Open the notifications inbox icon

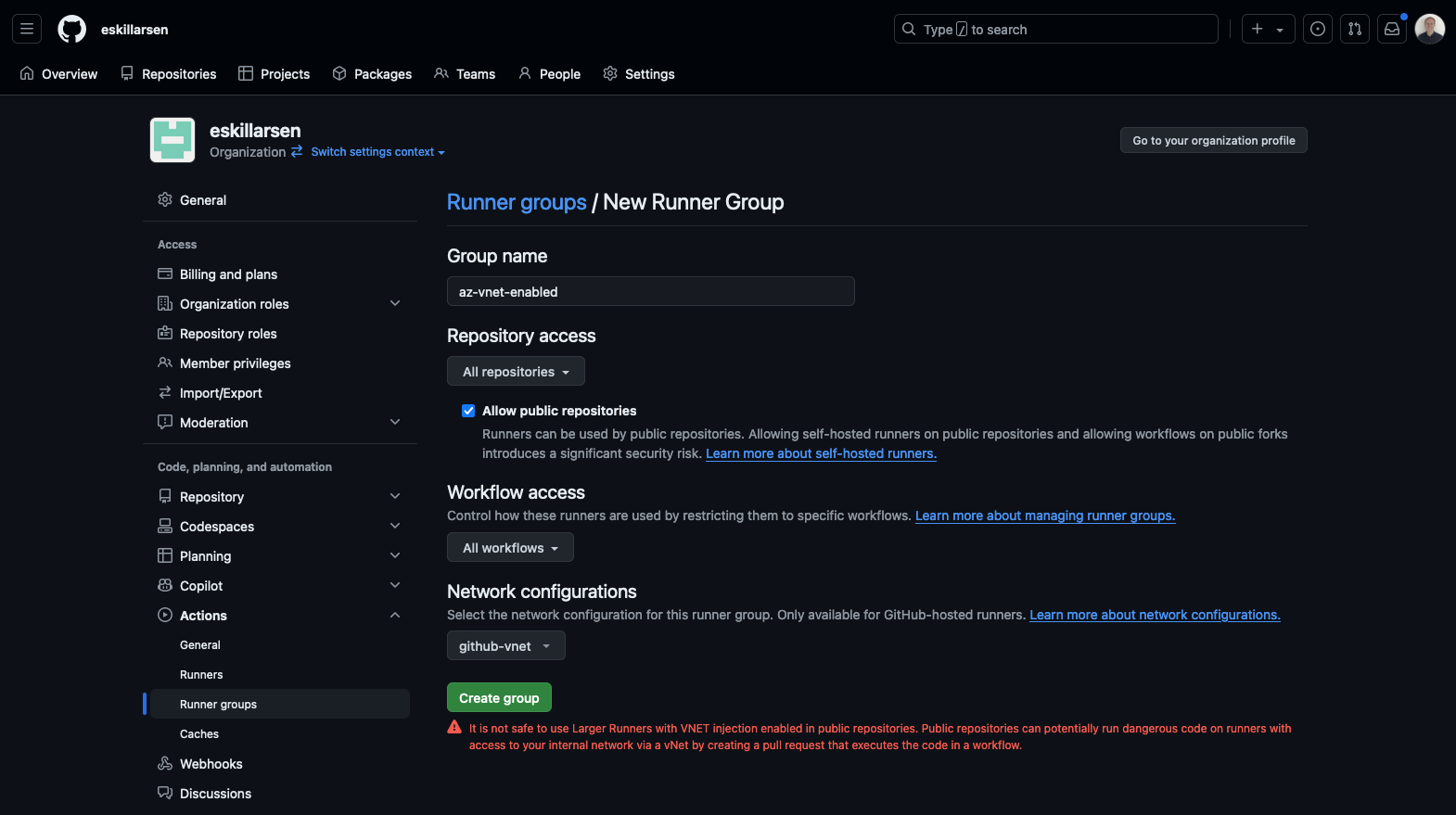coord(1392,29)
